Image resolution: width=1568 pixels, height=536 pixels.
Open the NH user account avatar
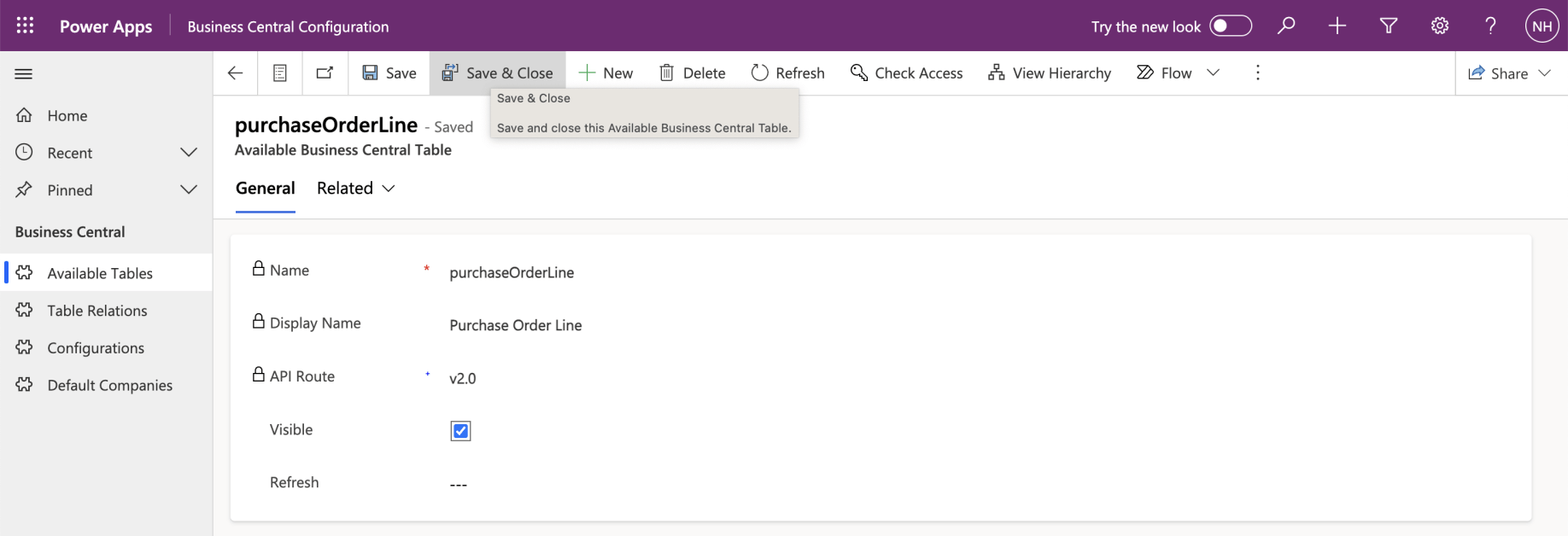click(1542, 26)
